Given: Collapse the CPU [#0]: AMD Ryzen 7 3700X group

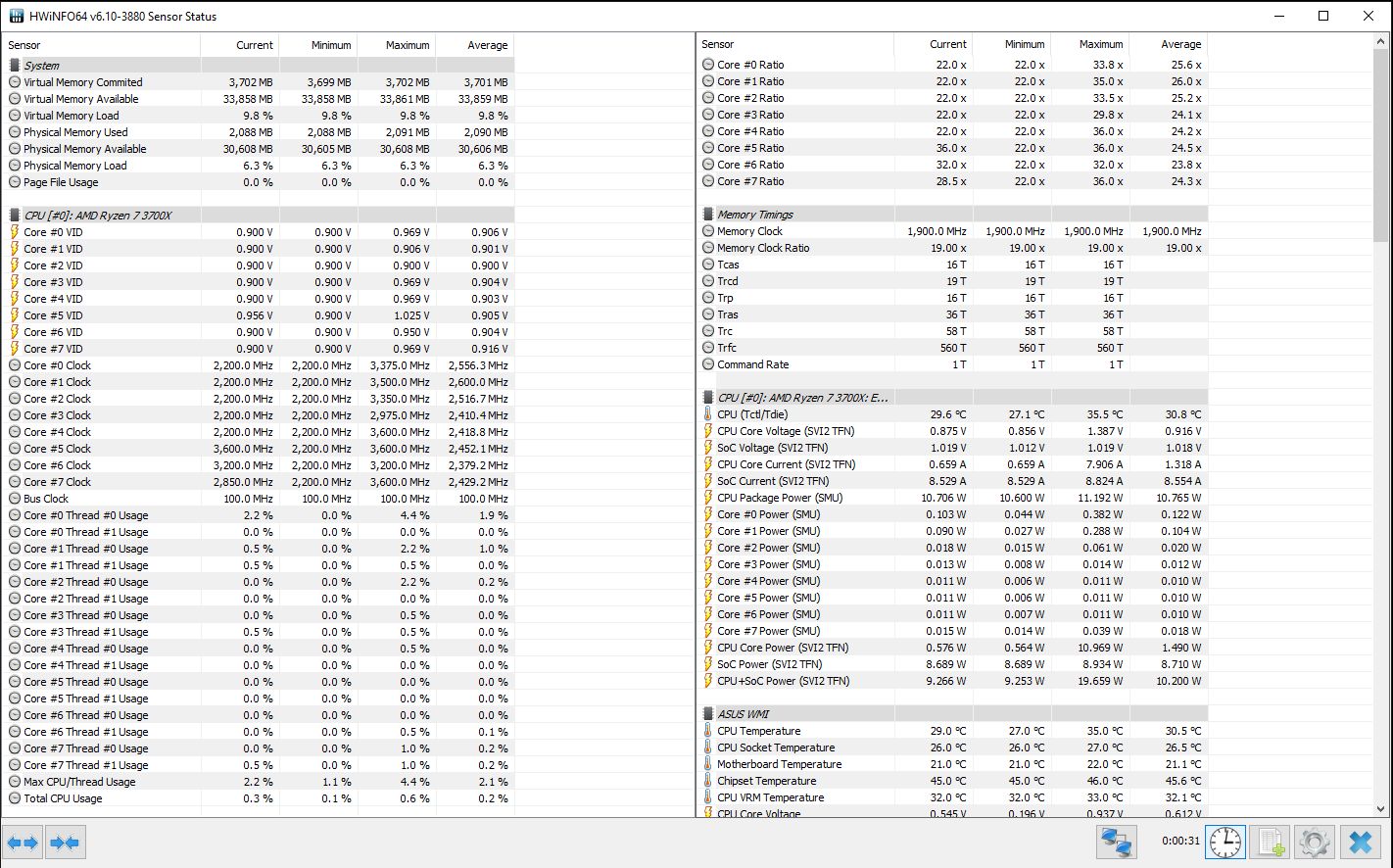Looking at the screenshot, I should click(x=98, y=216).
